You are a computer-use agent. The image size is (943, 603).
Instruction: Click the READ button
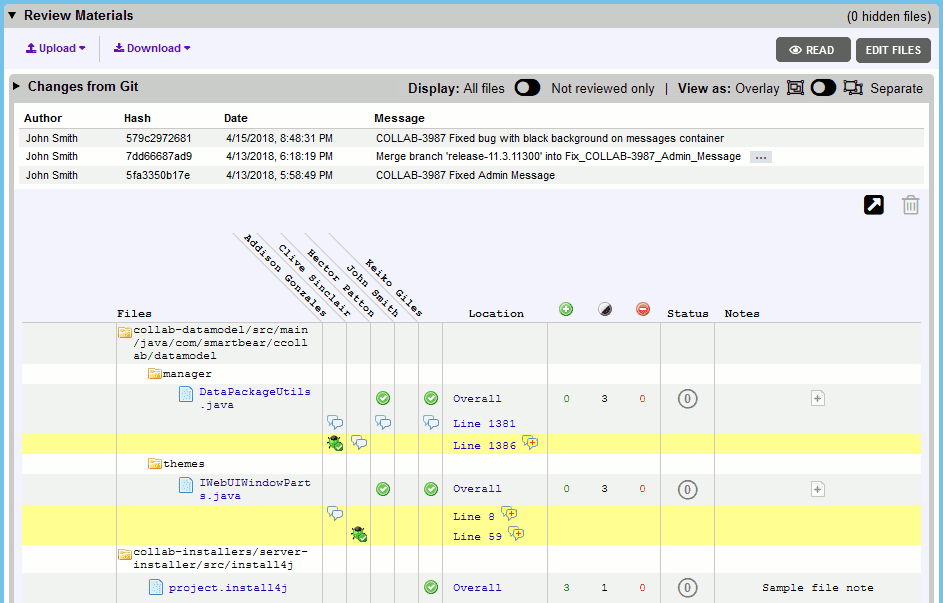812,50
